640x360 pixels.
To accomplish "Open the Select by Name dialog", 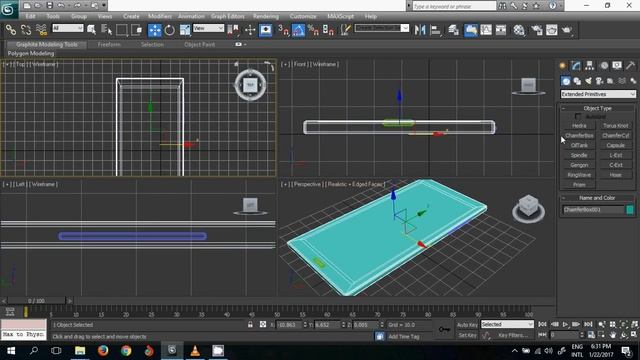I will pyautogui.click(x=107, y=30).
